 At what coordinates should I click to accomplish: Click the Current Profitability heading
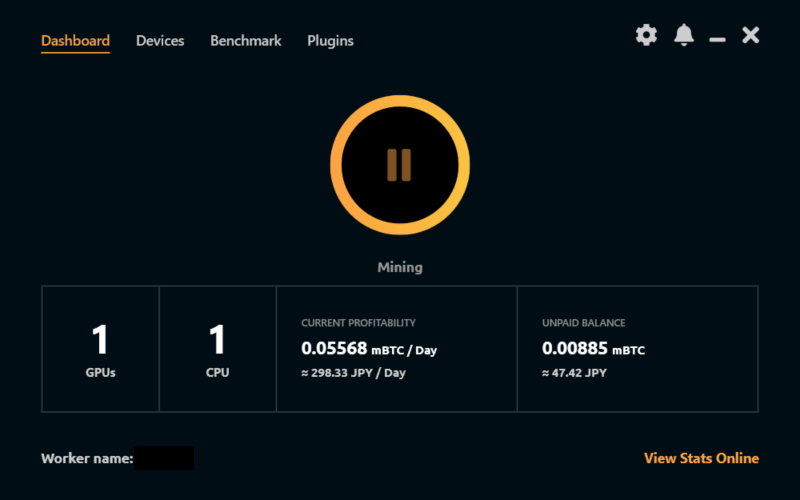(x=358, y=324)
